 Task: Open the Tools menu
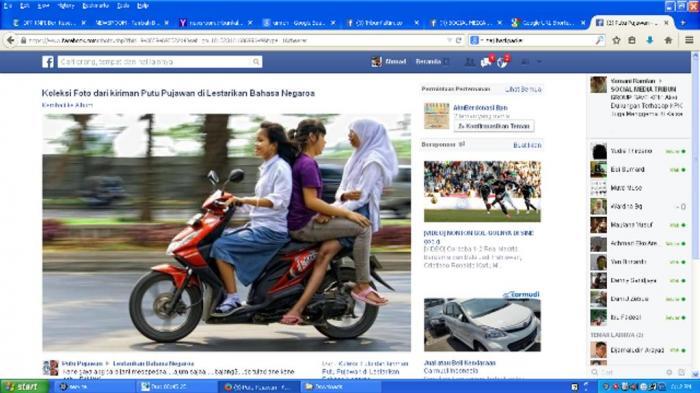pyautogui.click(x=123, y=6)
